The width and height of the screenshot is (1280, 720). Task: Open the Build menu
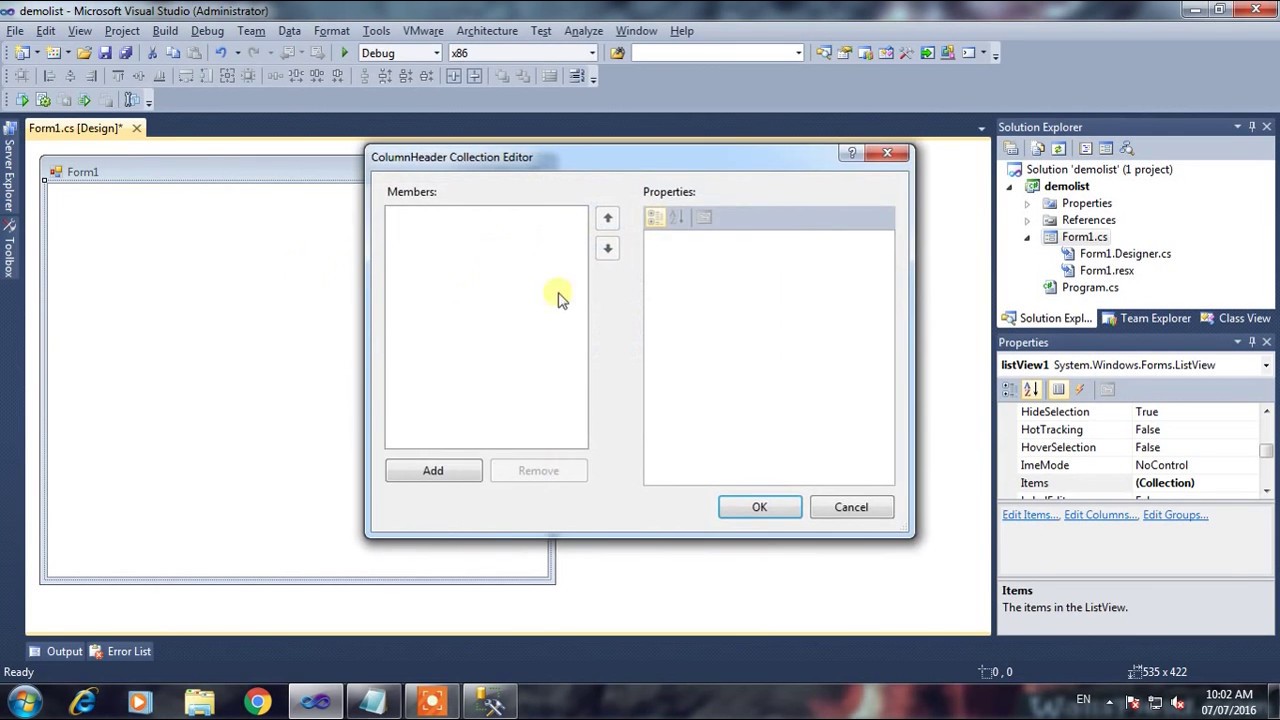(165, 31)
